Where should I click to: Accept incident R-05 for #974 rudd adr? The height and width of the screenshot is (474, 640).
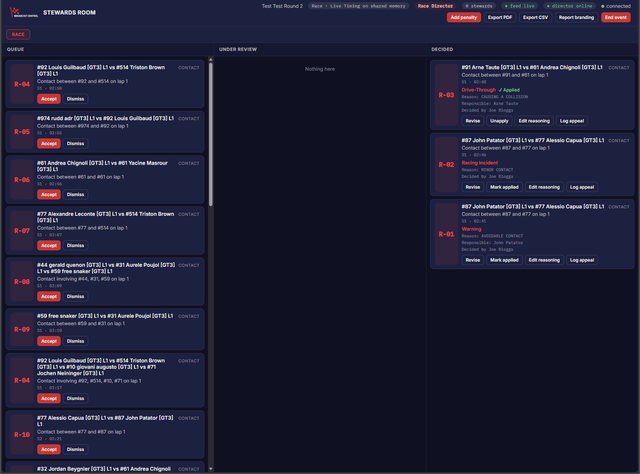(49, 143)
